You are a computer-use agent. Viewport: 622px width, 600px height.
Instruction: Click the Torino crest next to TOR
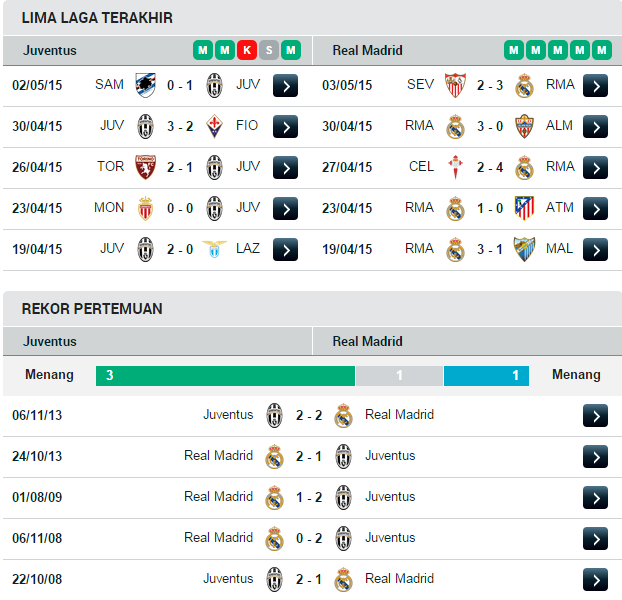145,167
